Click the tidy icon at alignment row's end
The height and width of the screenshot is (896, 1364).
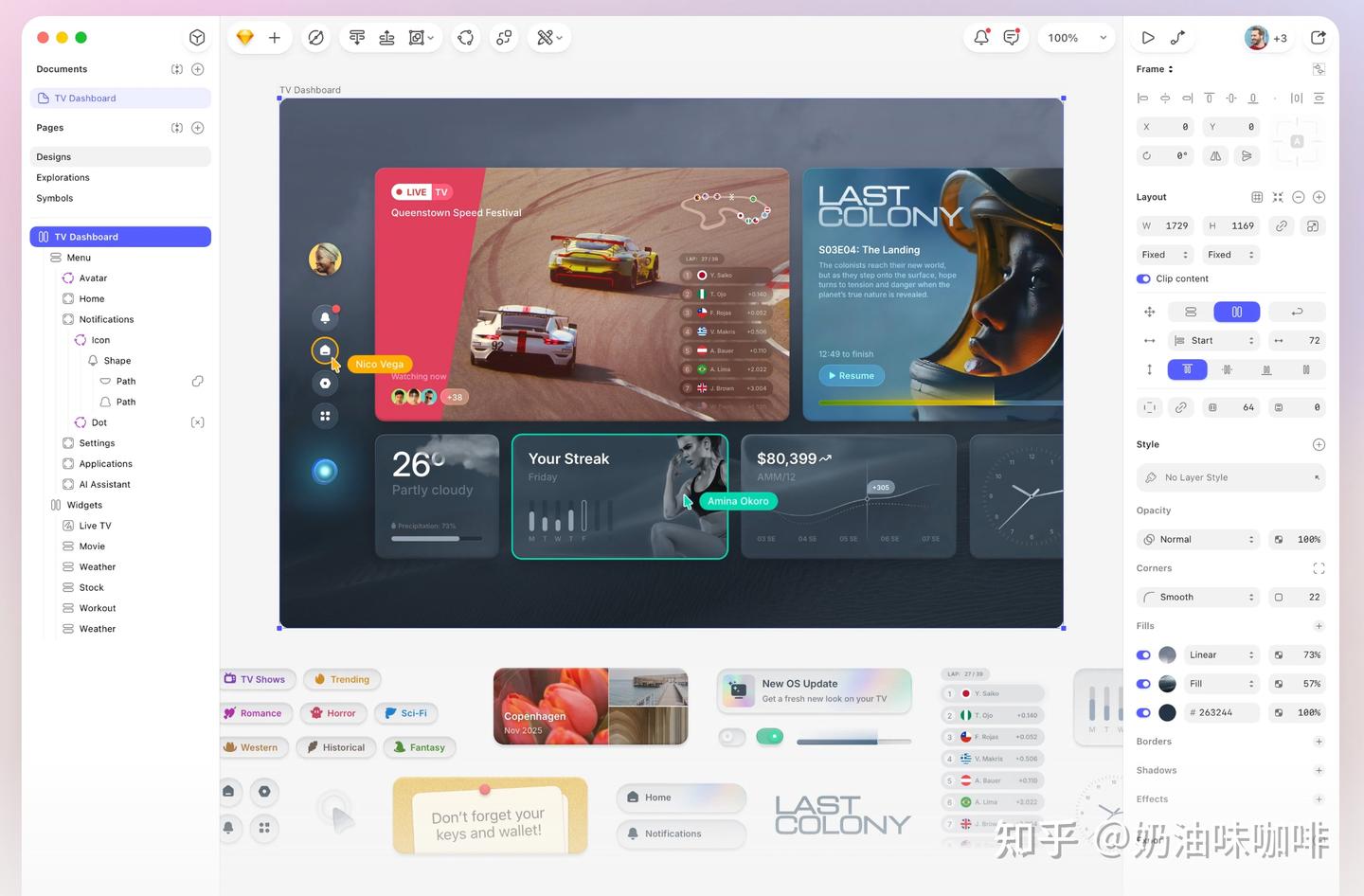1319,99
